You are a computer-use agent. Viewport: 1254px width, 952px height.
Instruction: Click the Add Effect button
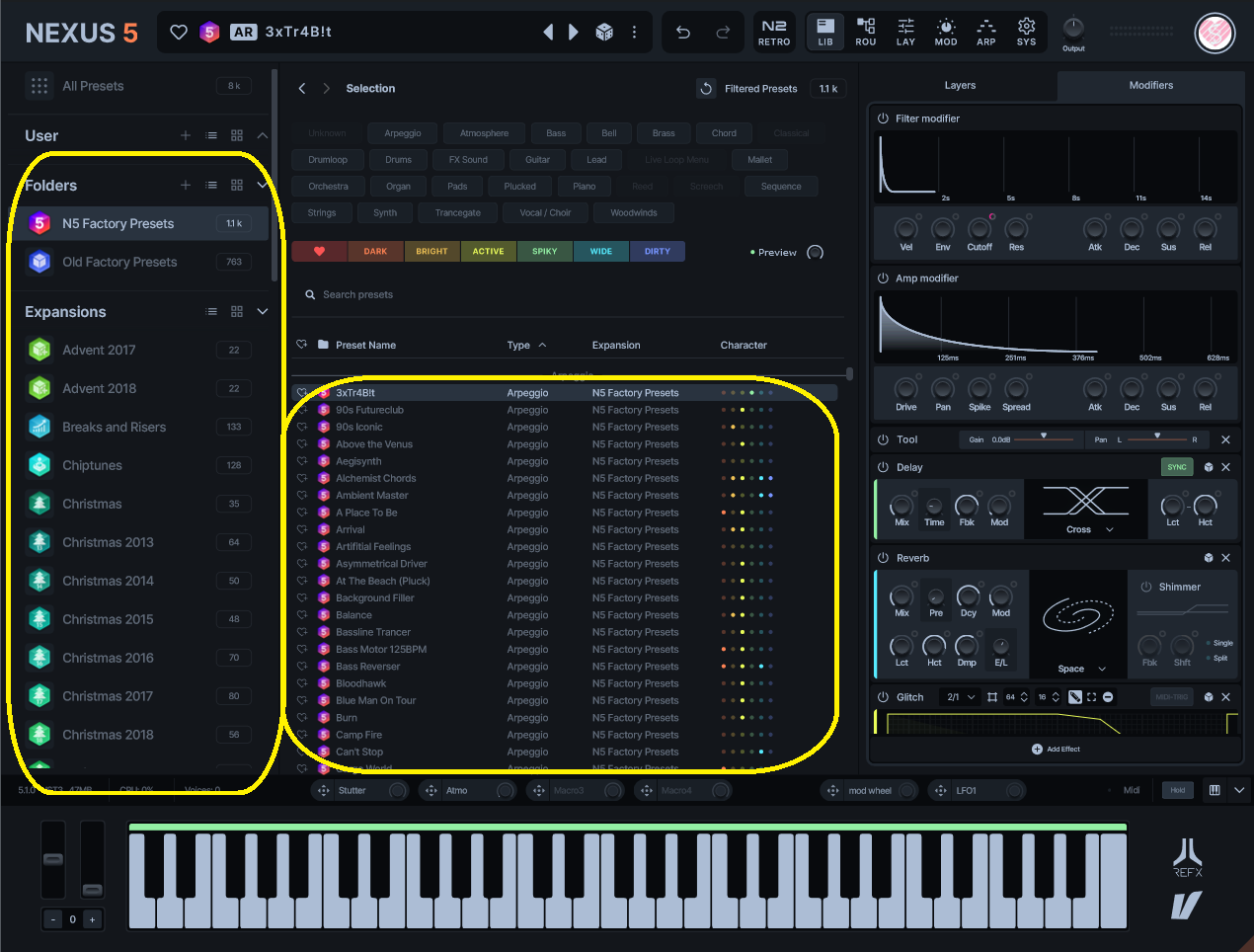[x=1056, y=750]
